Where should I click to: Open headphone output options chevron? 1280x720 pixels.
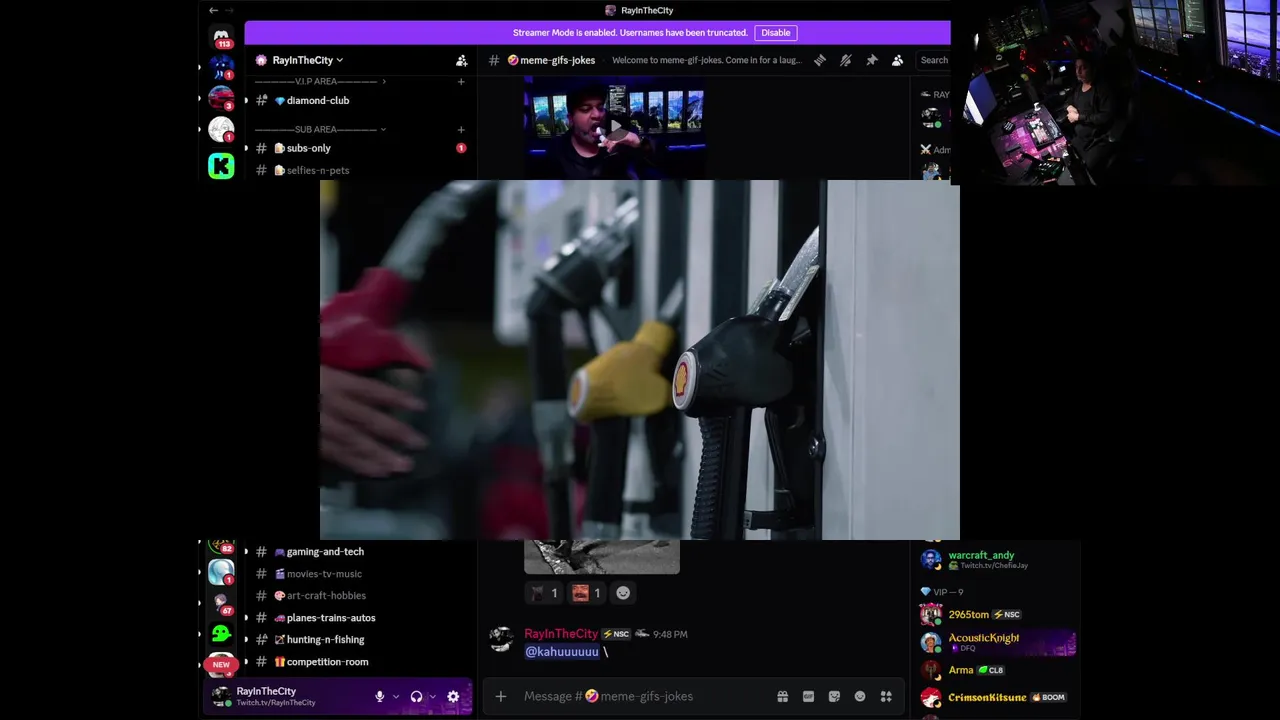click(x=432, y=696)
